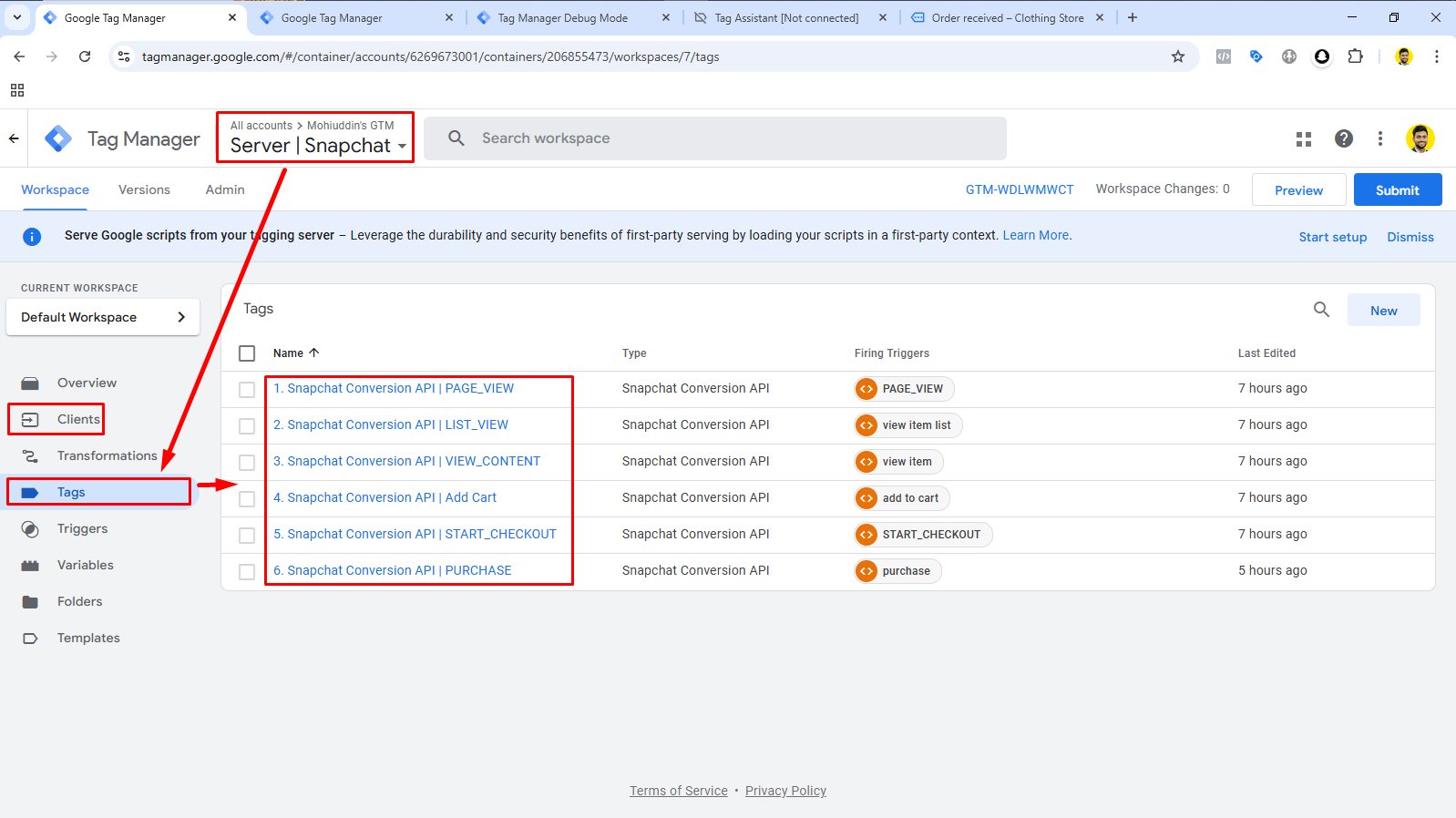This screenshot has height=818, width=1456.
Task: Click the tags table search magnifier icon
Action: point(1321,310)
